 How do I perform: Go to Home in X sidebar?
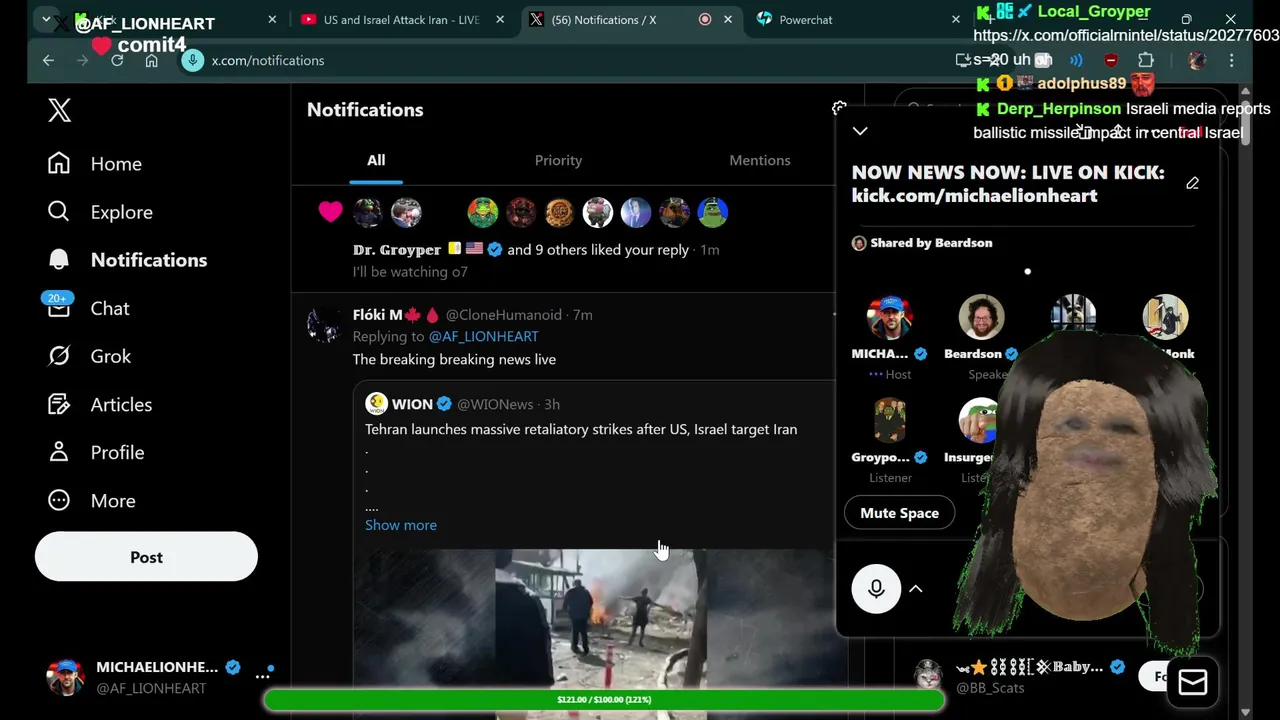(95, 164)
